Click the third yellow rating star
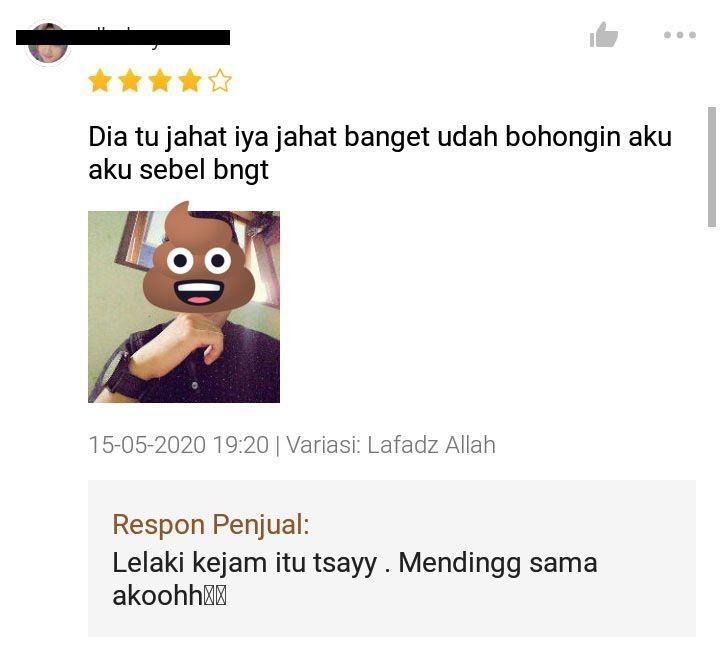 point(160,81)
